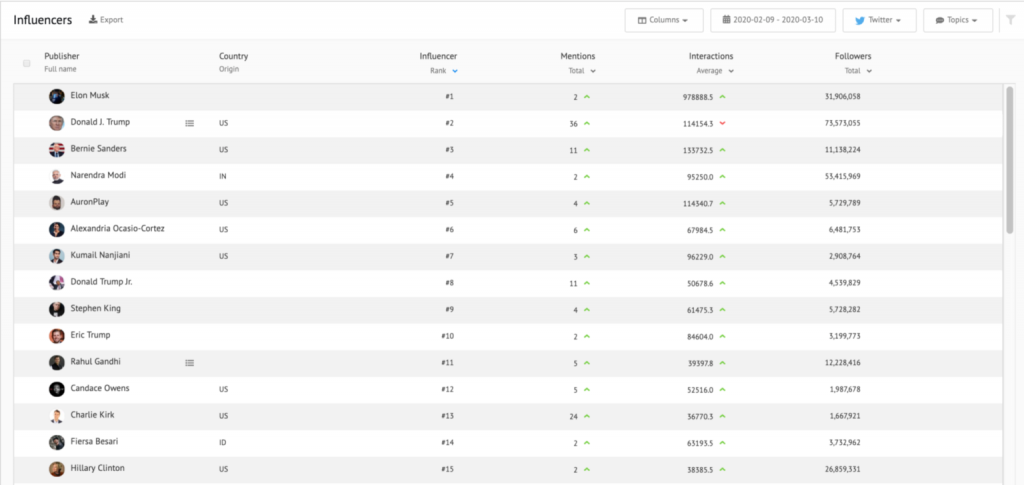1024x485 pixels.
Task: Open the Topics dropdown
Action: coord(957,20)
